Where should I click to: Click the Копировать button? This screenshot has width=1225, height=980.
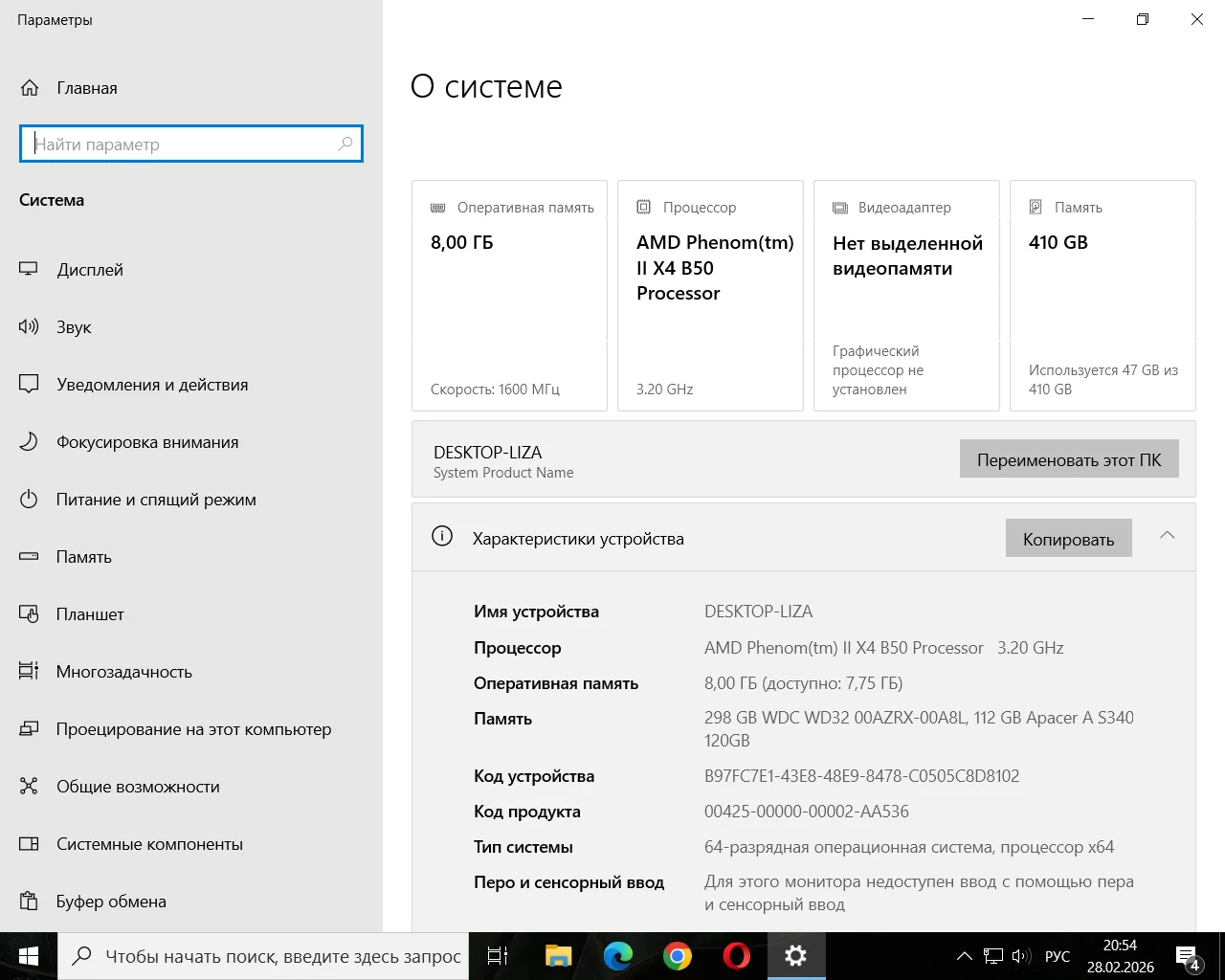coord(1068,539)
